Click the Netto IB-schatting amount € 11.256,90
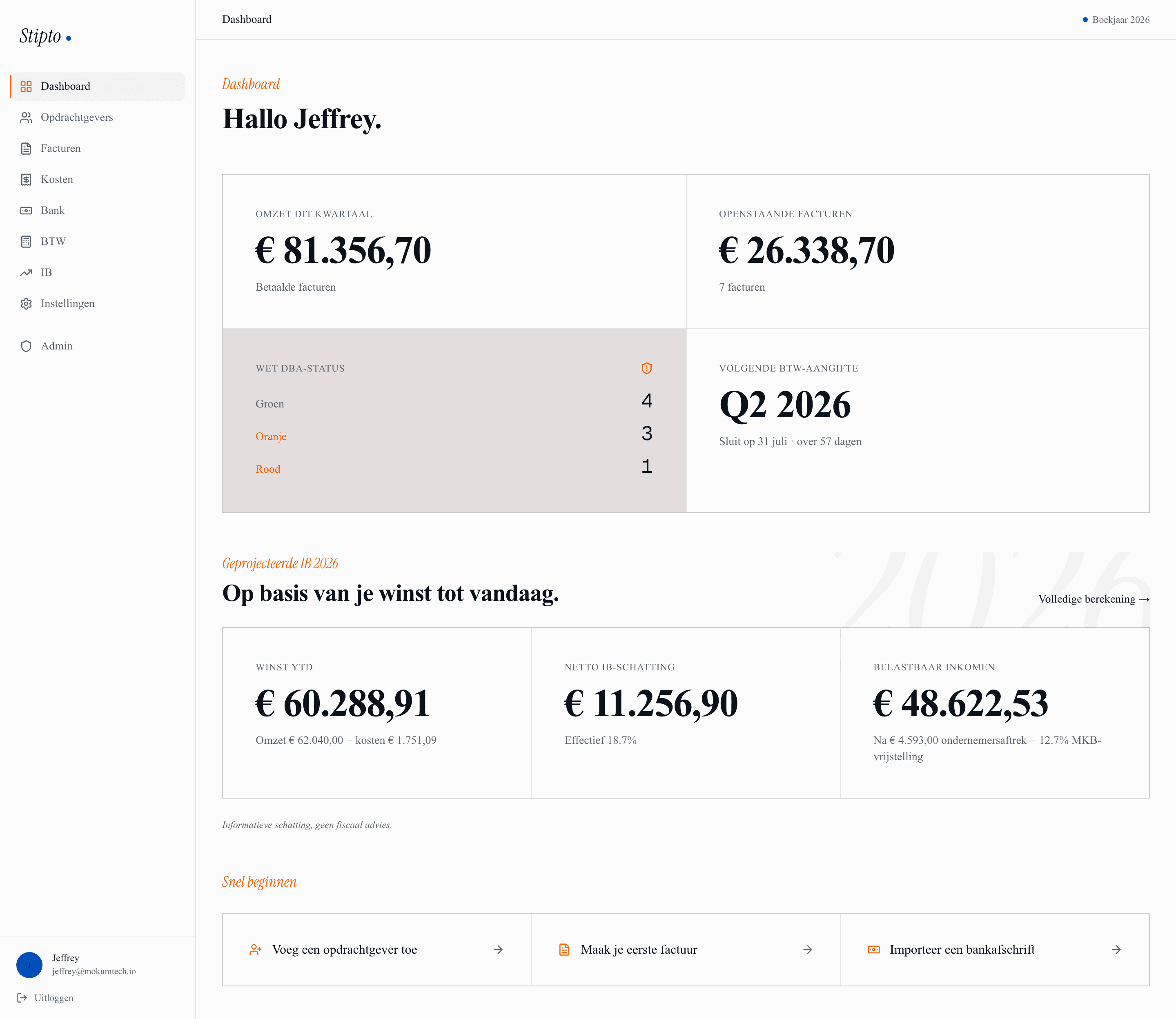The height and width of the screenshot is (1019, 1176). point(651,704)
